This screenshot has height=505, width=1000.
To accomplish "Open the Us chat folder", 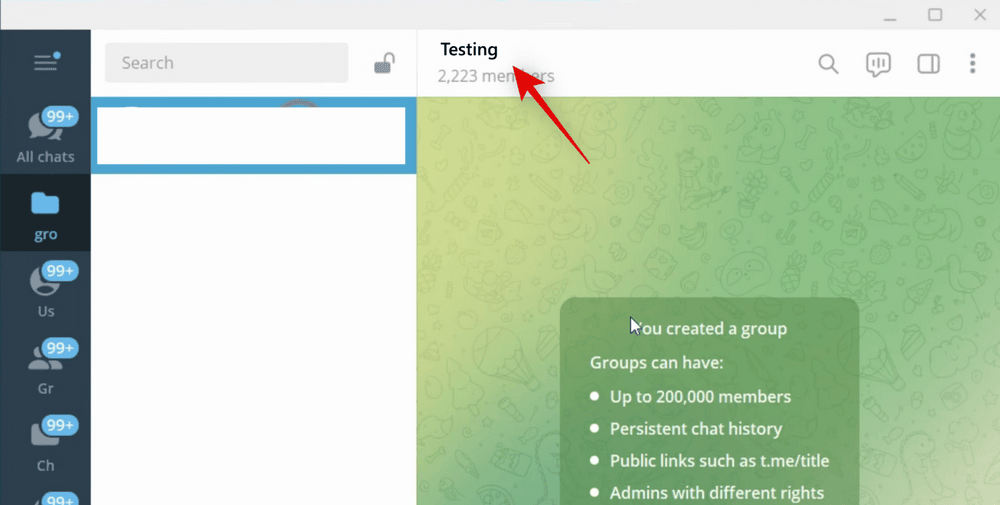I will click(45, 290).
